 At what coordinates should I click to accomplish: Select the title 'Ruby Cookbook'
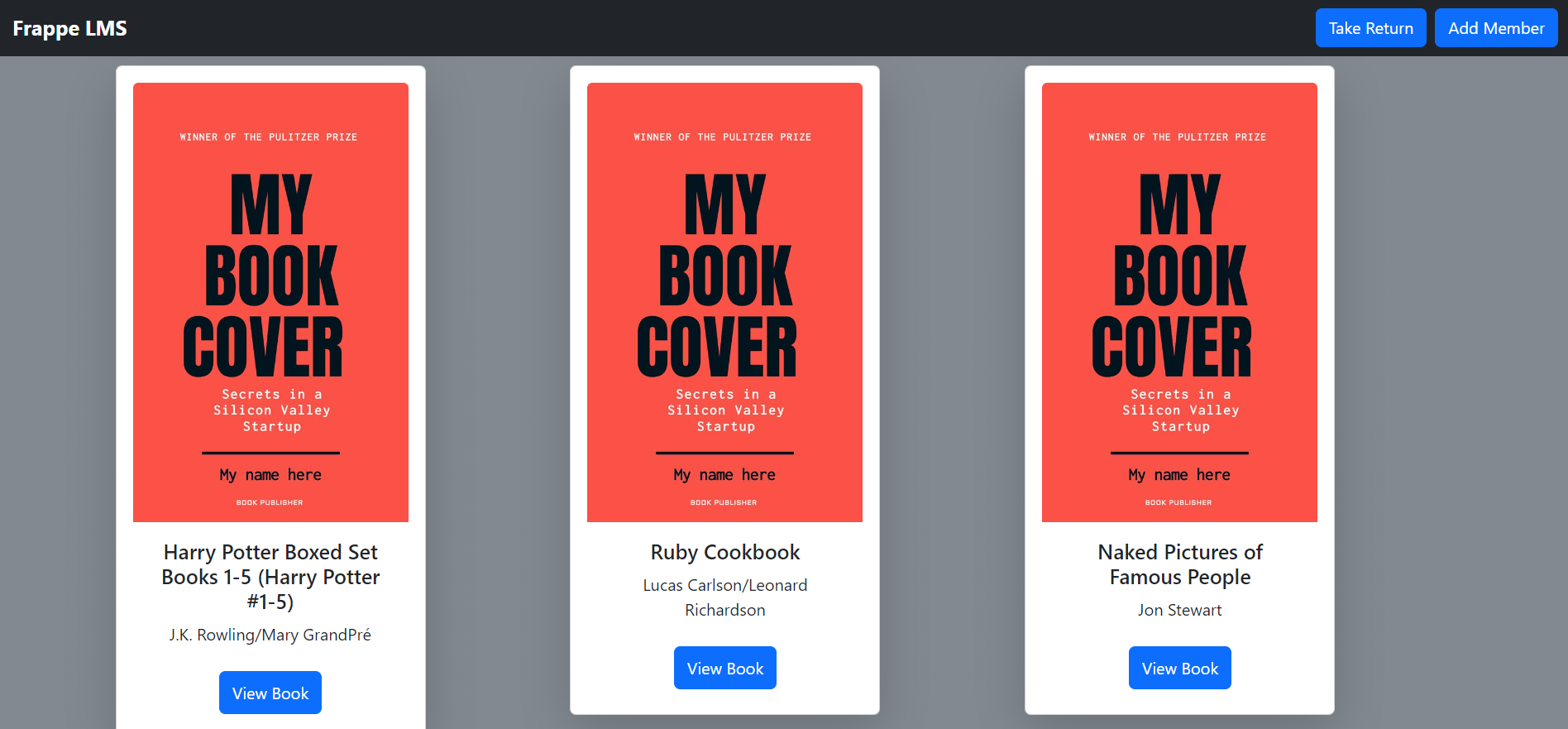(725, 552)
